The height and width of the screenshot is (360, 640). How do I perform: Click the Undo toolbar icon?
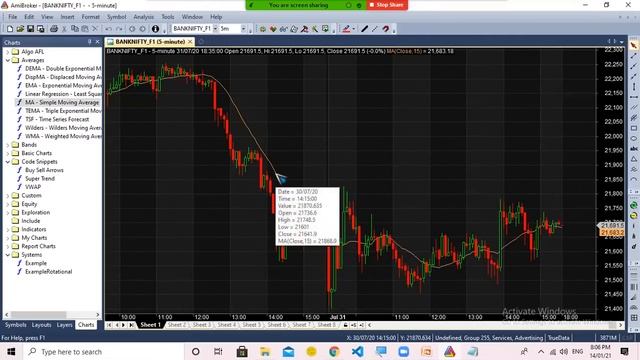[x=108, y=29]
